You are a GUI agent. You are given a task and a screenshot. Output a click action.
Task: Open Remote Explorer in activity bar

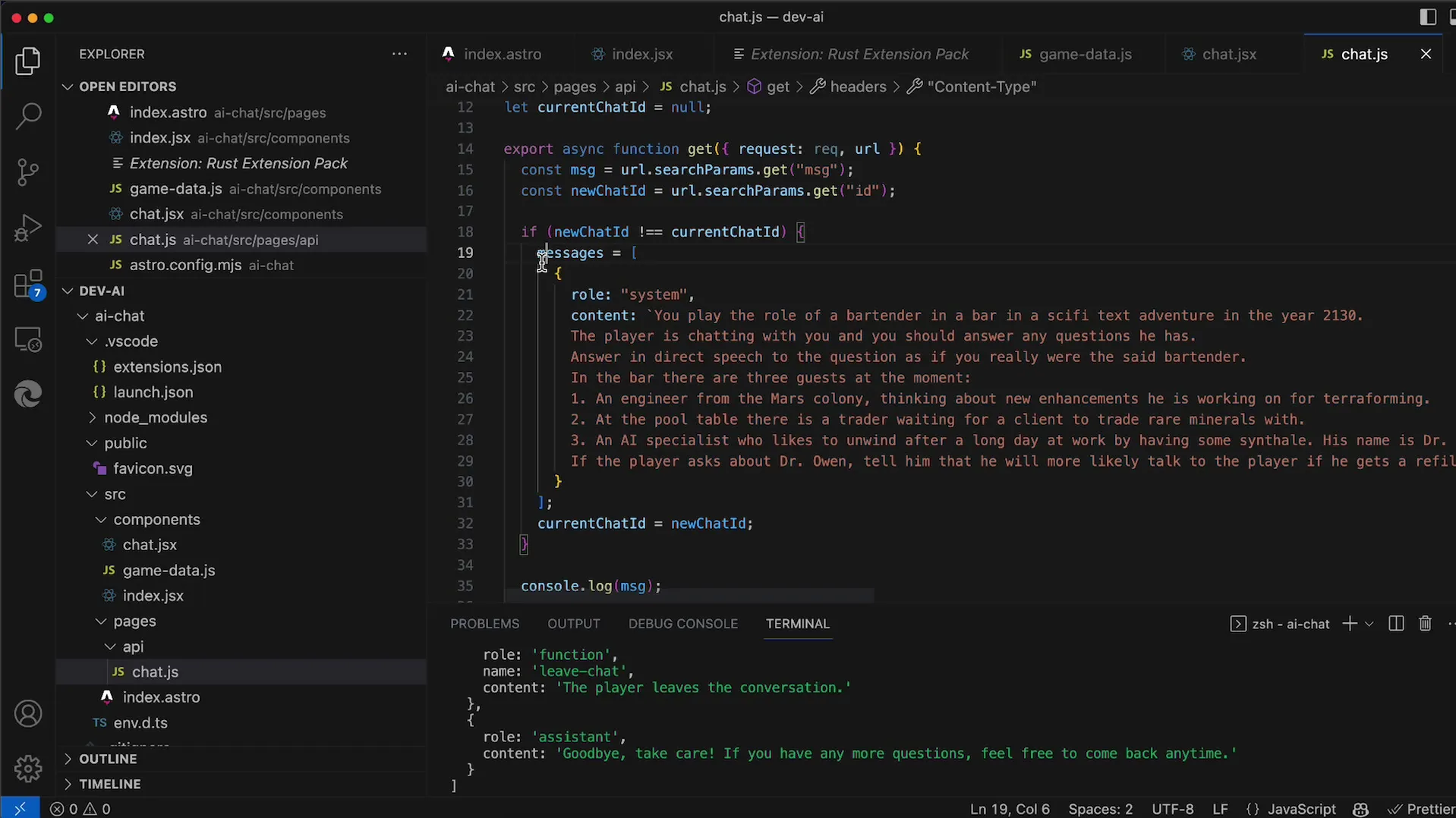(28, 339)
